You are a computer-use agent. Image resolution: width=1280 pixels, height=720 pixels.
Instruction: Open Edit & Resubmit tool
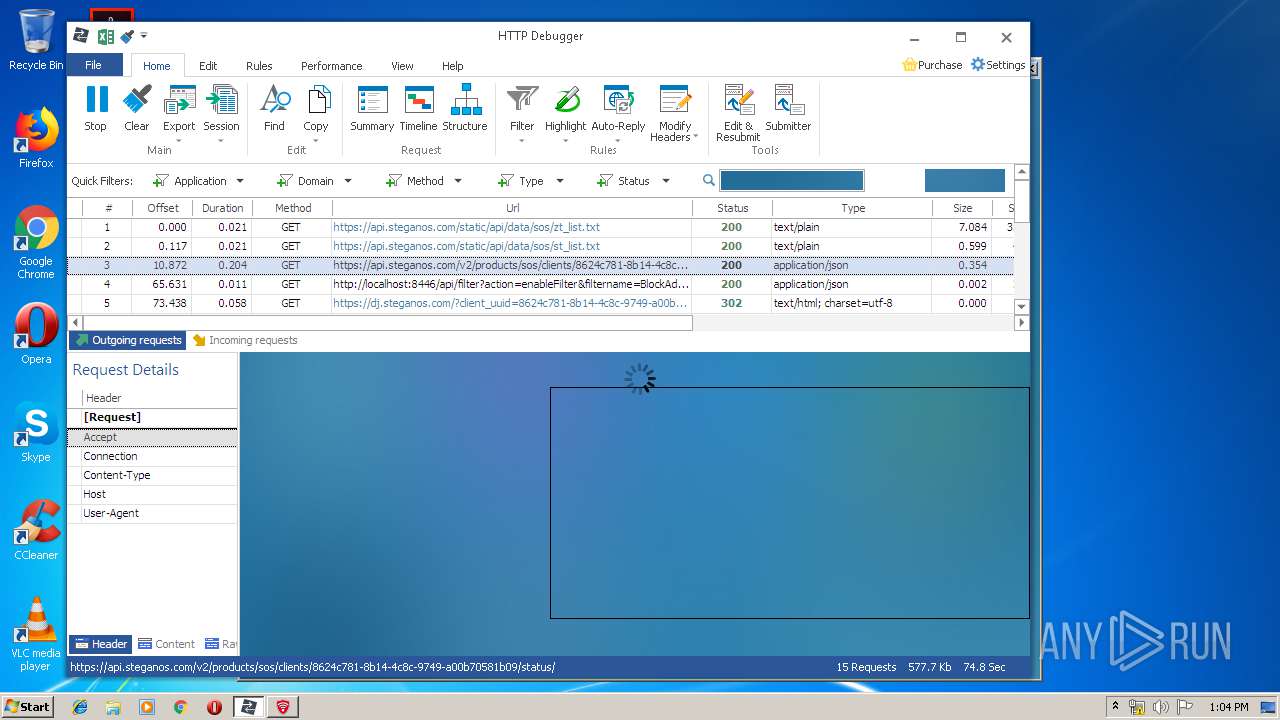[x=738, y=114]
